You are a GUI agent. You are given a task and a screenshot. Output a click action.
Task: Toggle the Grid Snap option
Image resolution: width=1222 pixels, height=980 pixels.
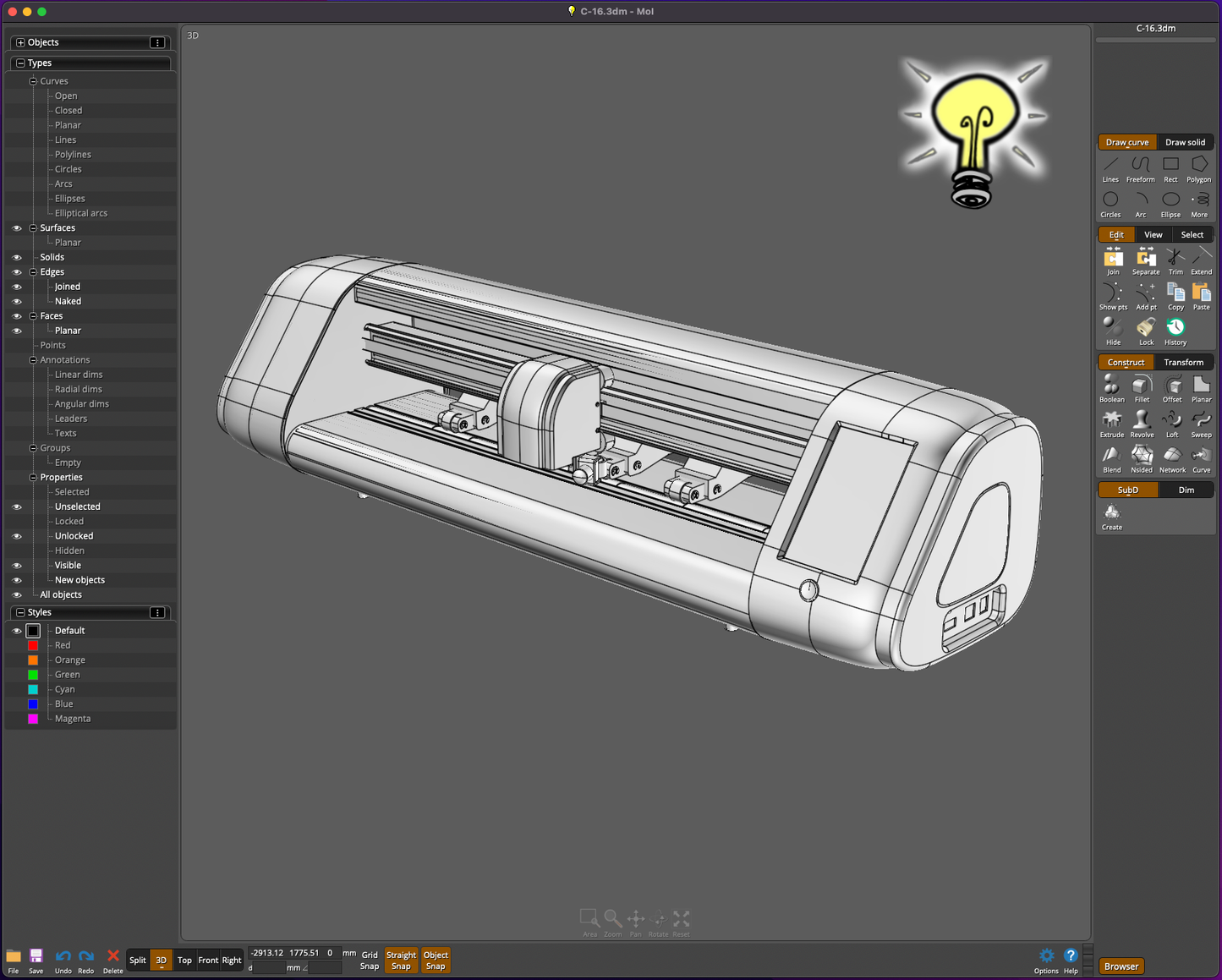pyautogui.click(x=370, y=961)
